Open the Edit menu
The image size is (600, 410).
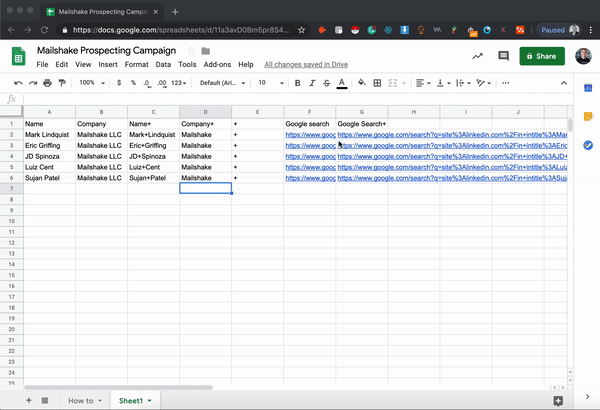pos(62,64)
